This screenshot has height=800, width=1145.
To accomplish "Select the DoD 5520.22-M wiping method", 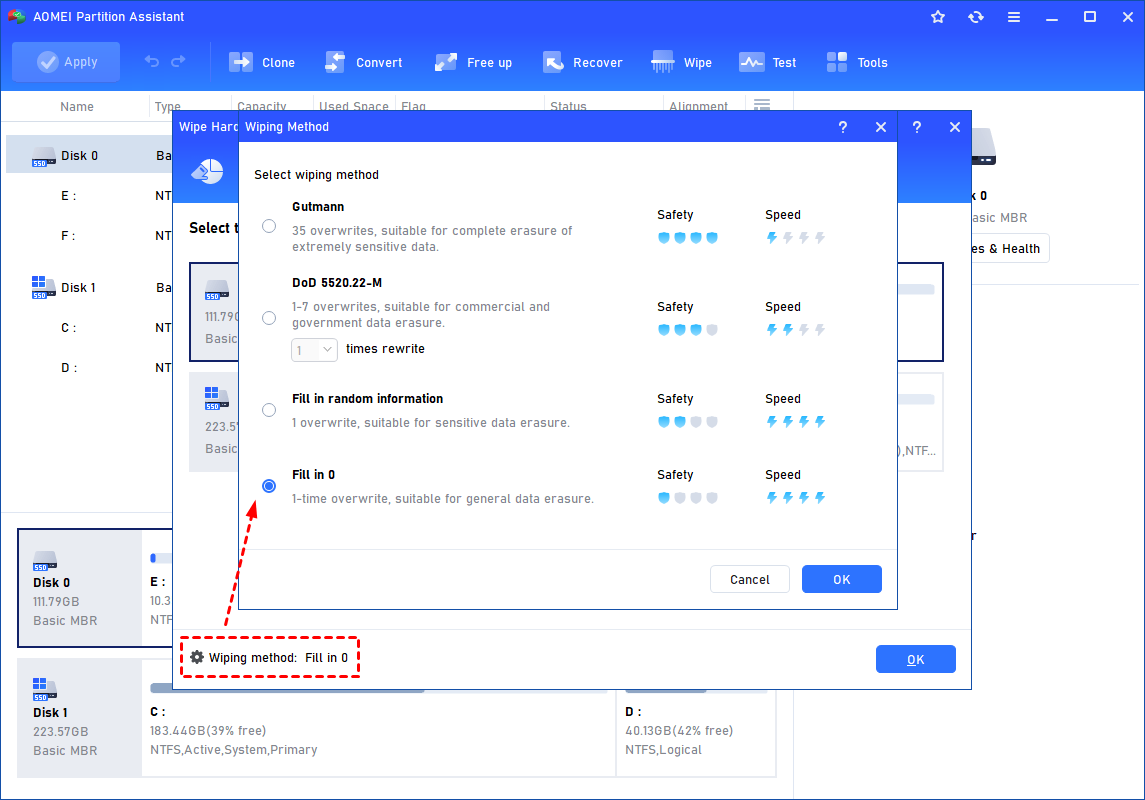I will (269, 318).
